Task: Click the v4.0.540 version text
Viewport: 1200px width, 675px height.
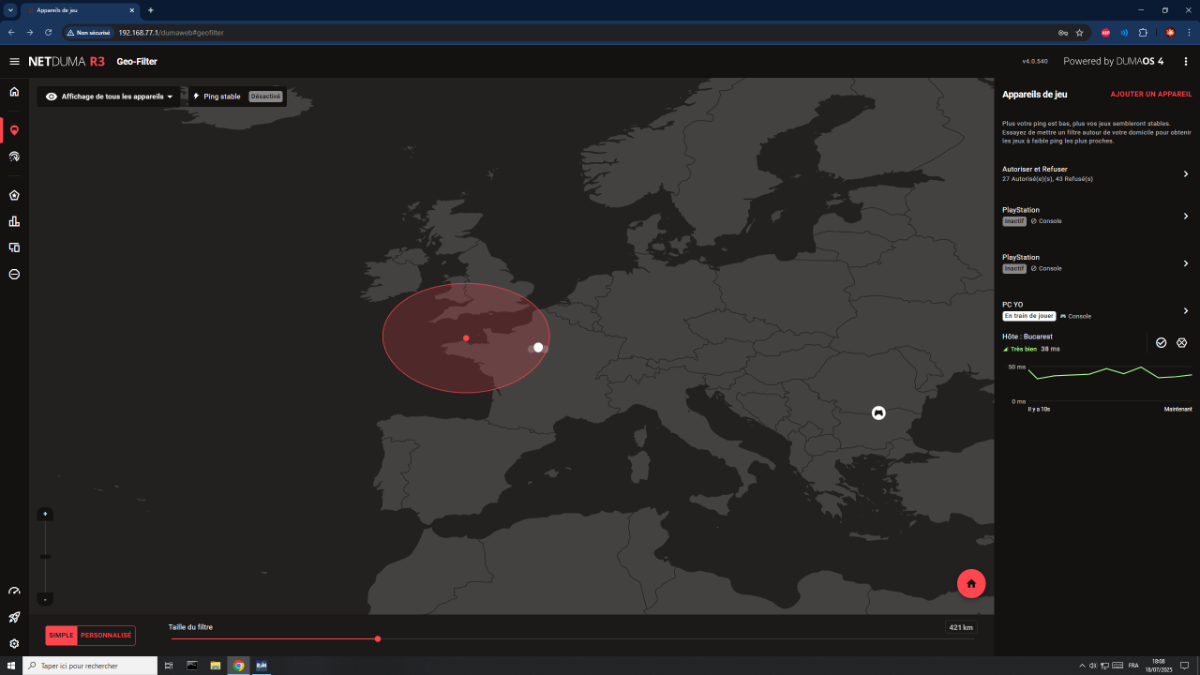Action: (1035, 61)
